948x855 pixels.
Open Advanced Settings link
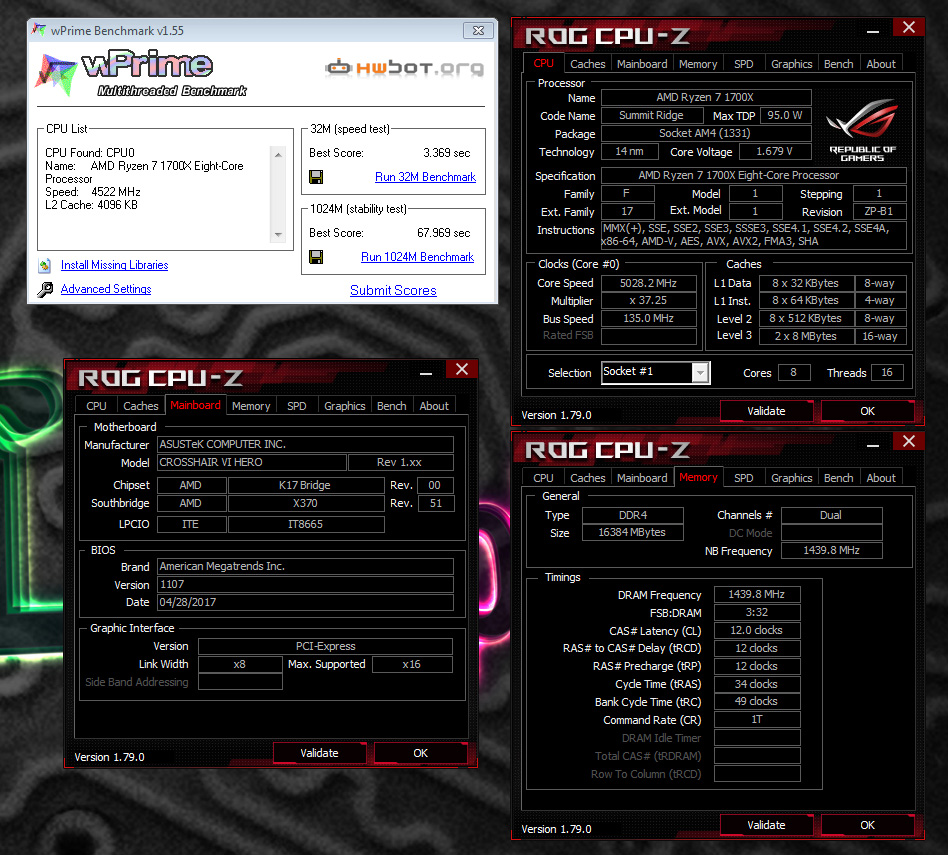point(106,289)
